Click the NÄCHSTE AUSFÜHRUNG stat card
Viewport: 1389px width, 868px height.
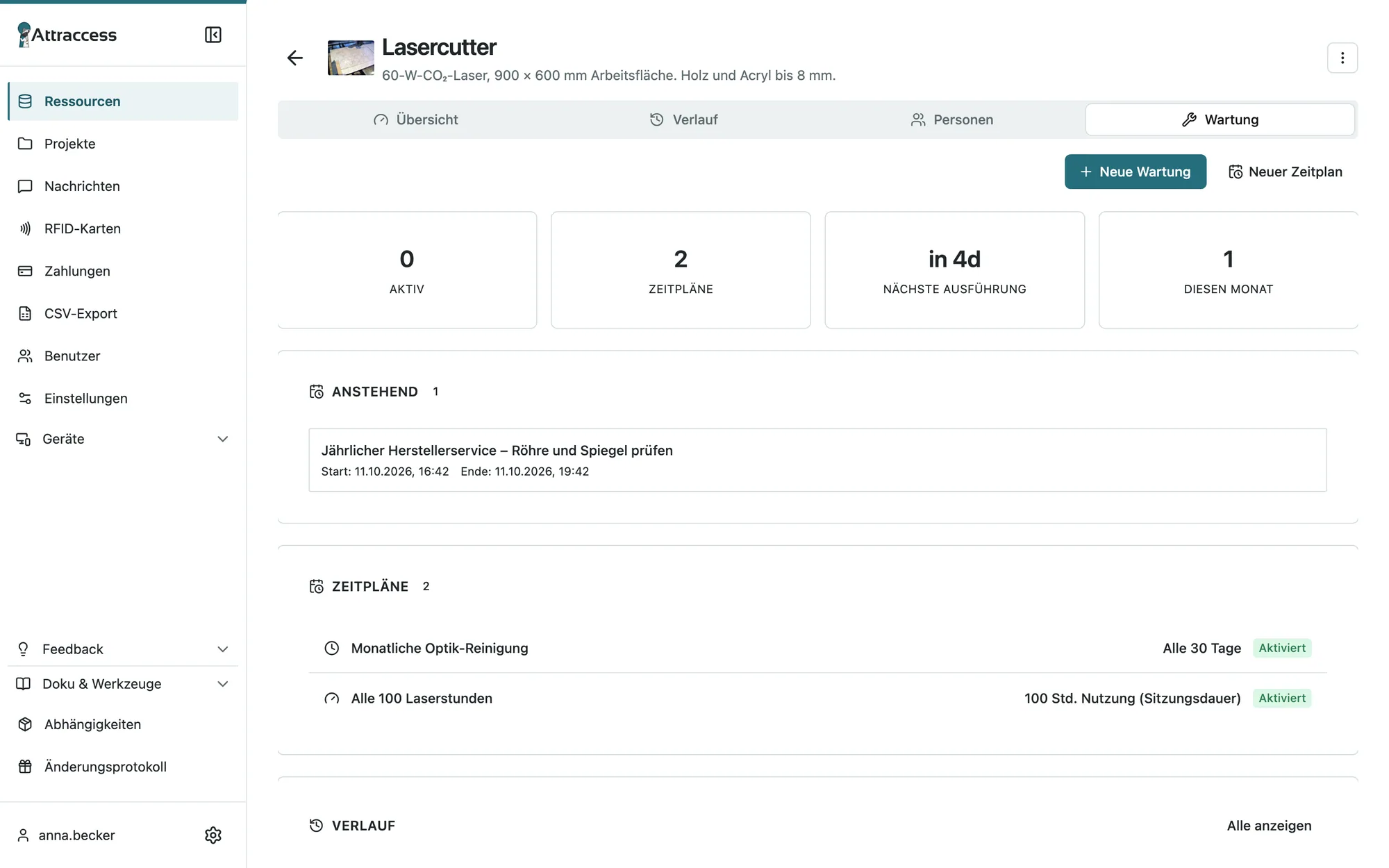coord(954,270)
